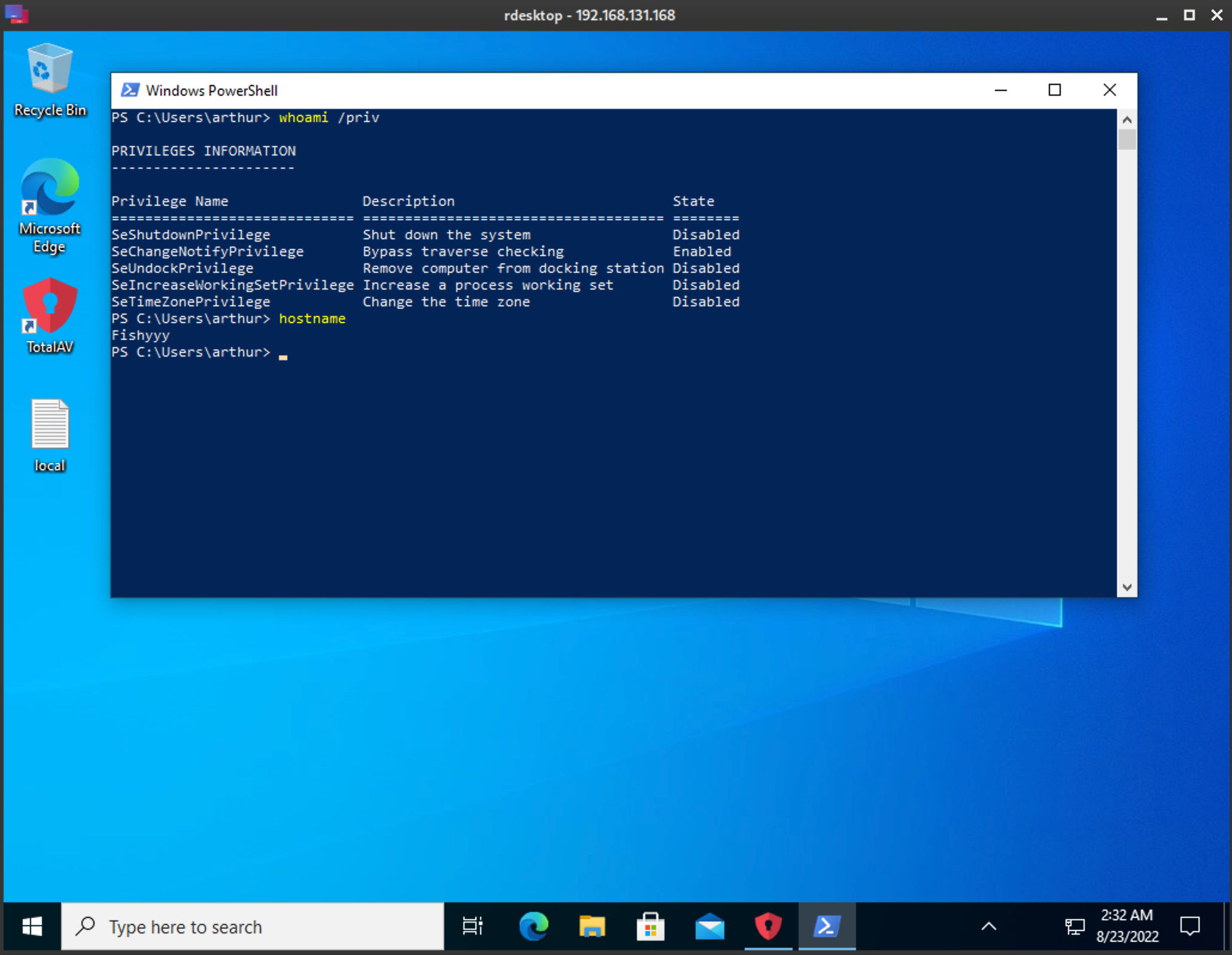Viewport: 1232px width, 955px height.
Task: Switch to PowerShell taskbar button
Action: (827, 926)
